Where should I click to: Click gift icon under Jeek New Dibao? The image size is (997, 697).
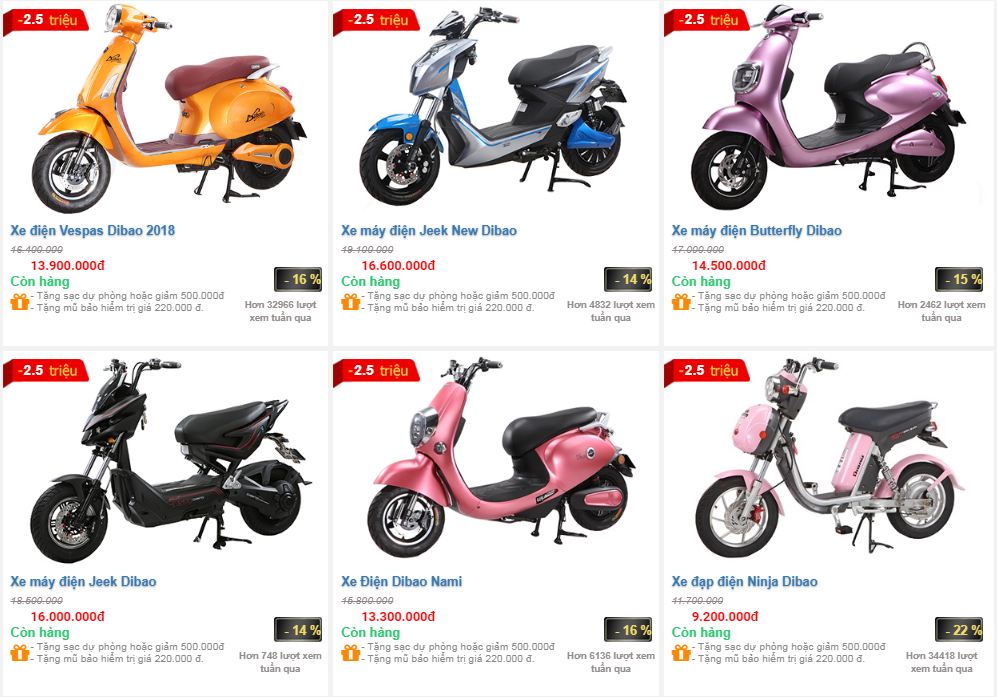pyautogui.click(x=350, y=301)
